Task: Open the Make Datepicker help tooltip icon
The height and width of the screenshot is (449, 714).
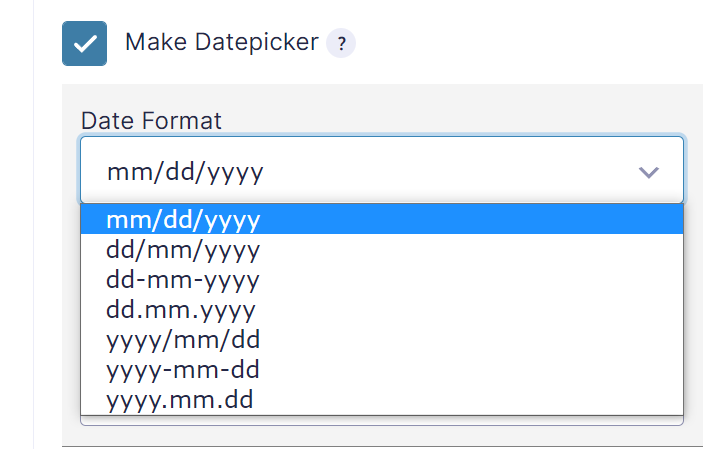Action: (341, 43)
